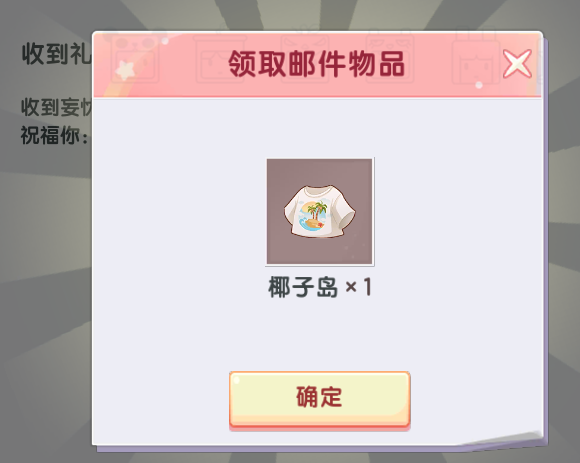580x463 pixels.
Task: Click the bear-face box icon in header
Action: 136,58
